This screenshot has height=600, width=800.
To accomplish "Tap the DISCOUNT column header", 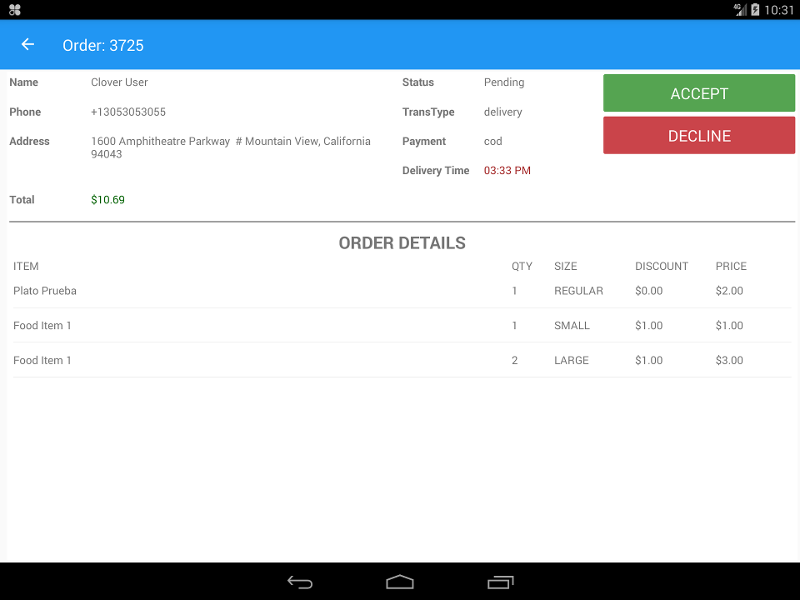I will pos(662,266).
